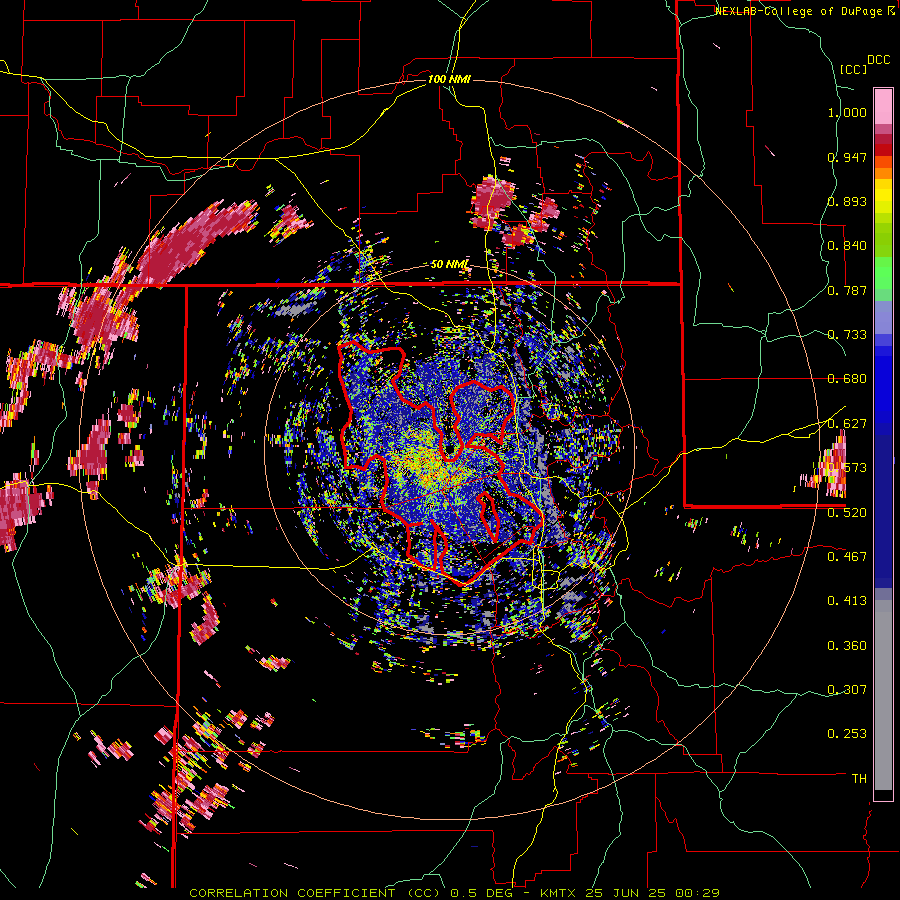Select the 0.360 scale value

tap(847, 646)
